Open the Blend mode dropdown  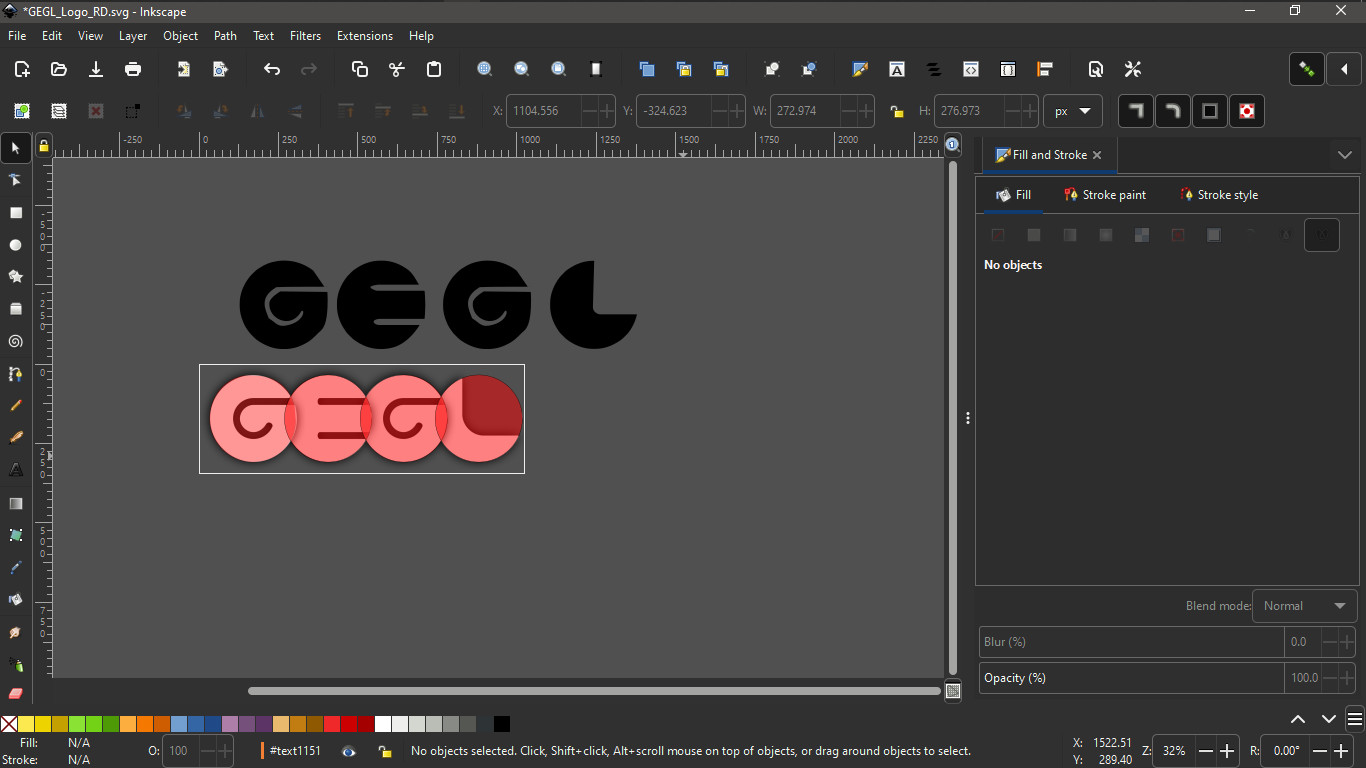1305,606
